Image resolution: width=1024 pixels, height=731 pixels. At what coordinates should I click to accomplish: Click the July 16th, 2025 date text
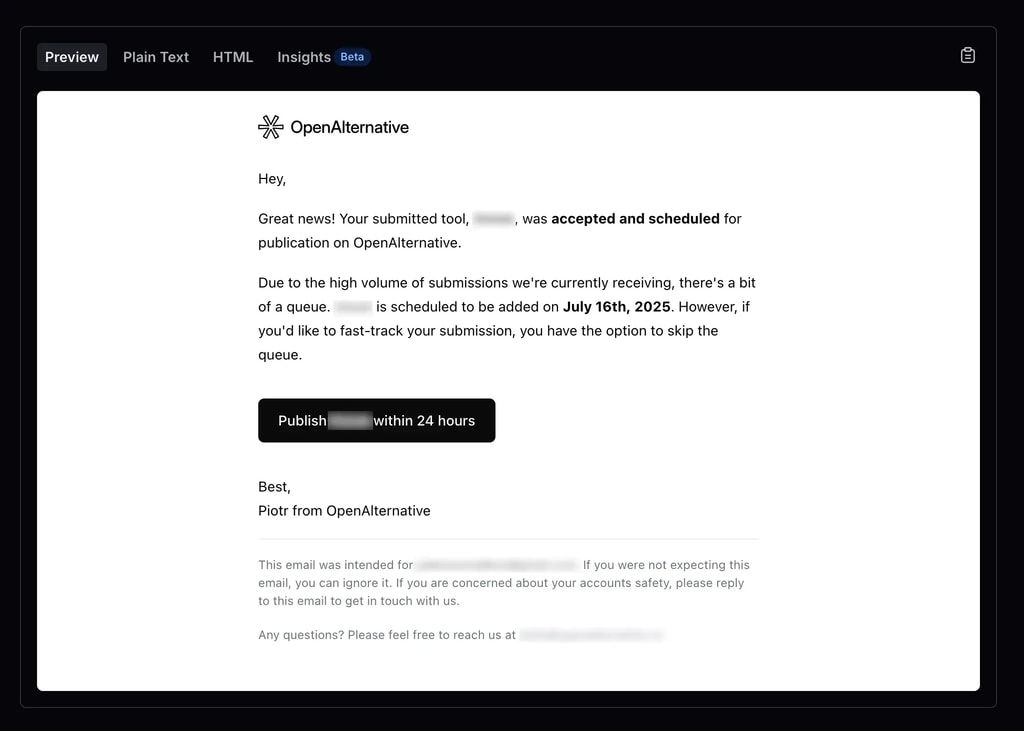tap(615, 306)
